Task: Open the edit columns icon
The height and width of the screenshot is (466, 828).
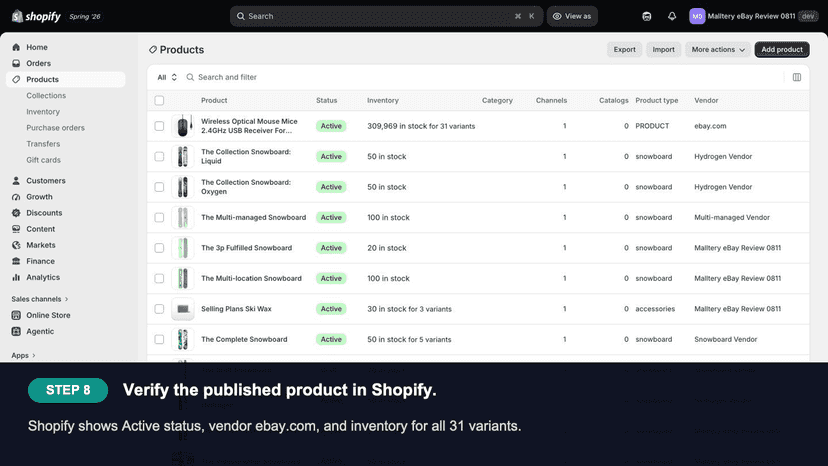Action: click(797, 77)
